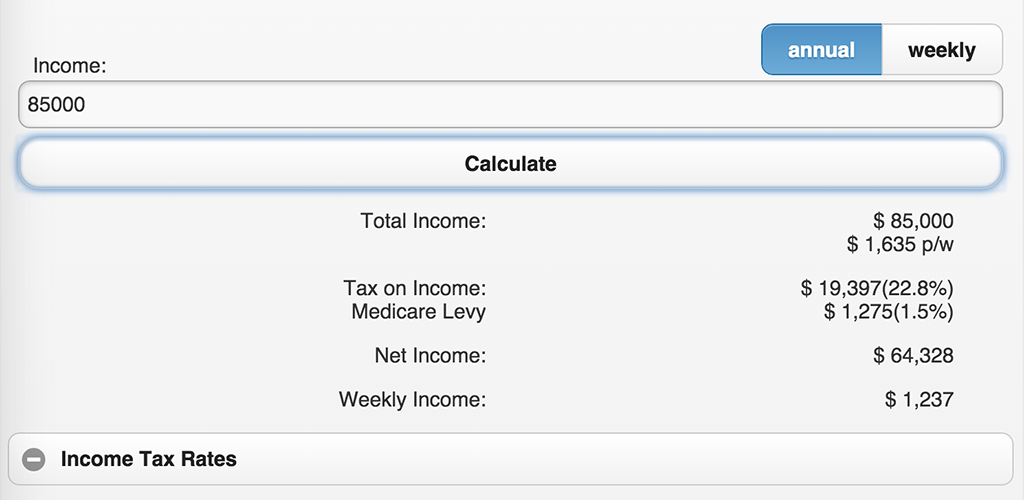
Task: Click the $ 1,635 p/w amount
Action: point(900,243)
